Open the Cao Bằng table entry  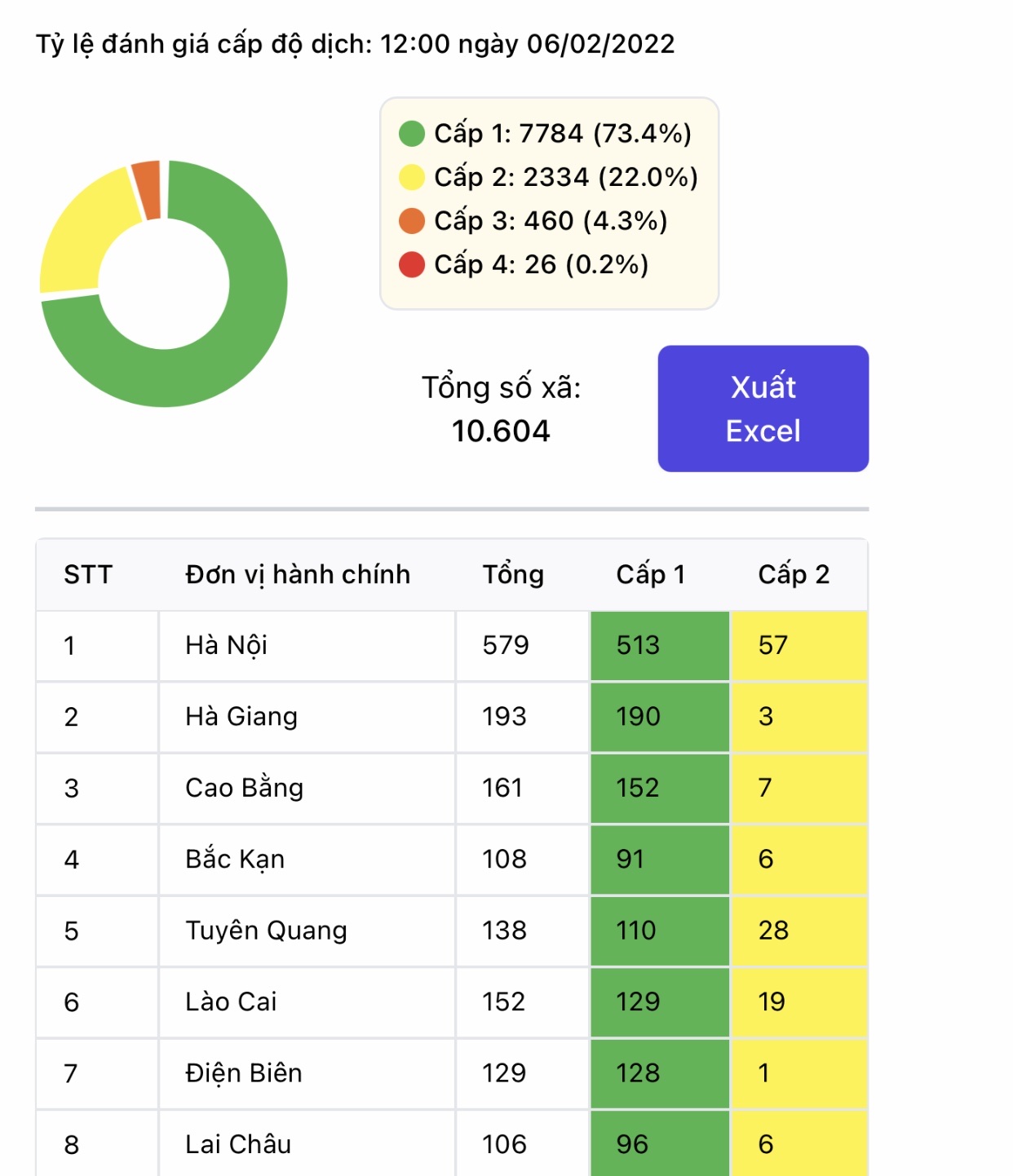coord(245,788)
